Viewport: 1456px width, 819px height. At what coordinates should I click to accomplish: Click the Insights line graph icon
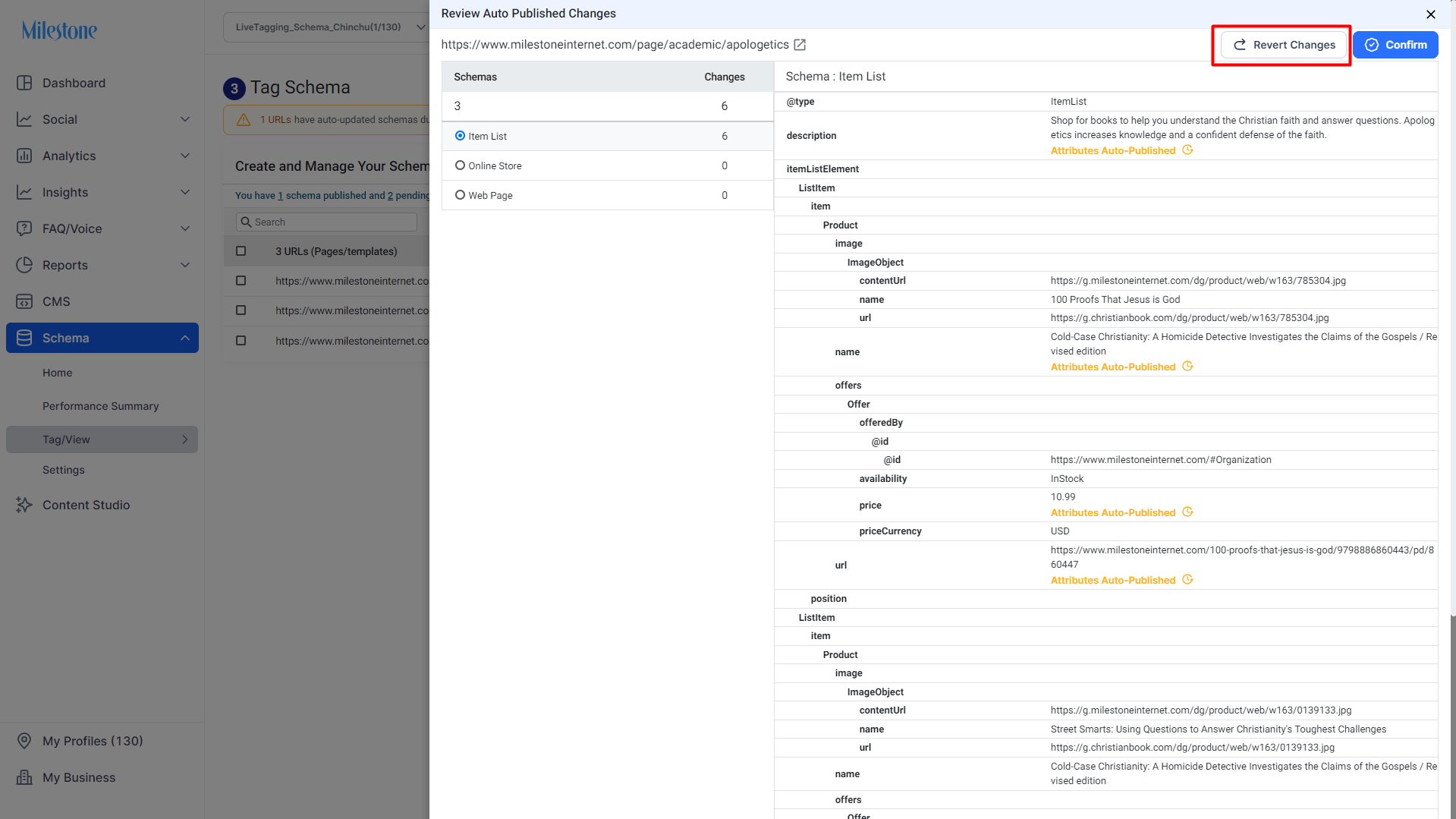coord(24,192)
